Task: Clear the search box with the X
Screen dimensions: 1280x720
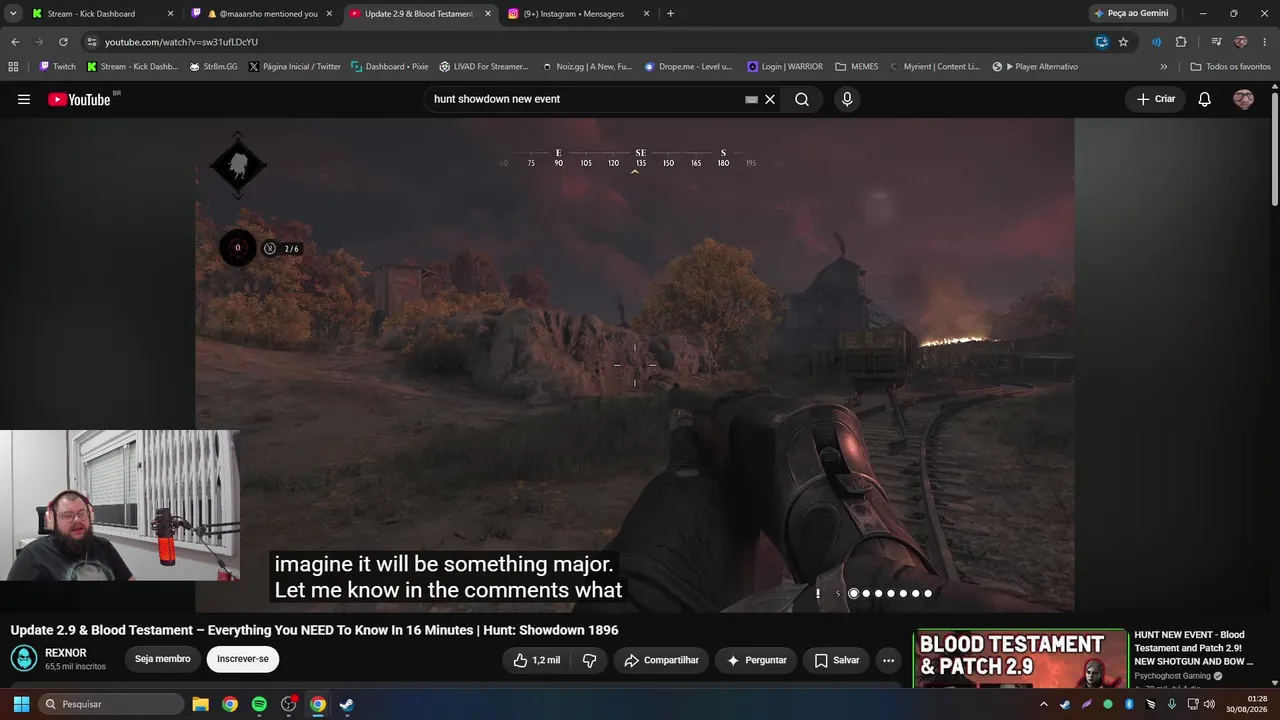Action: [770, 99]
